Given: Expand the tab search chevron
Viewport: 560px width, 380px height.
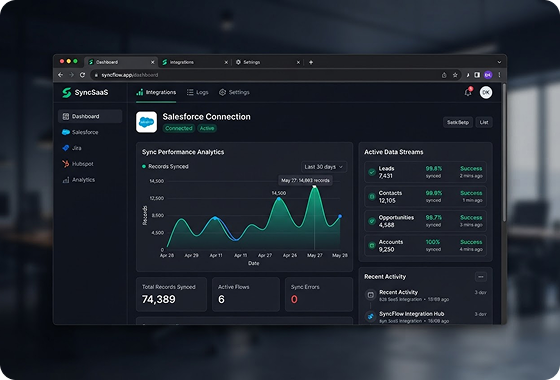Looking at the screenshot, I should (x=499, y=62).
